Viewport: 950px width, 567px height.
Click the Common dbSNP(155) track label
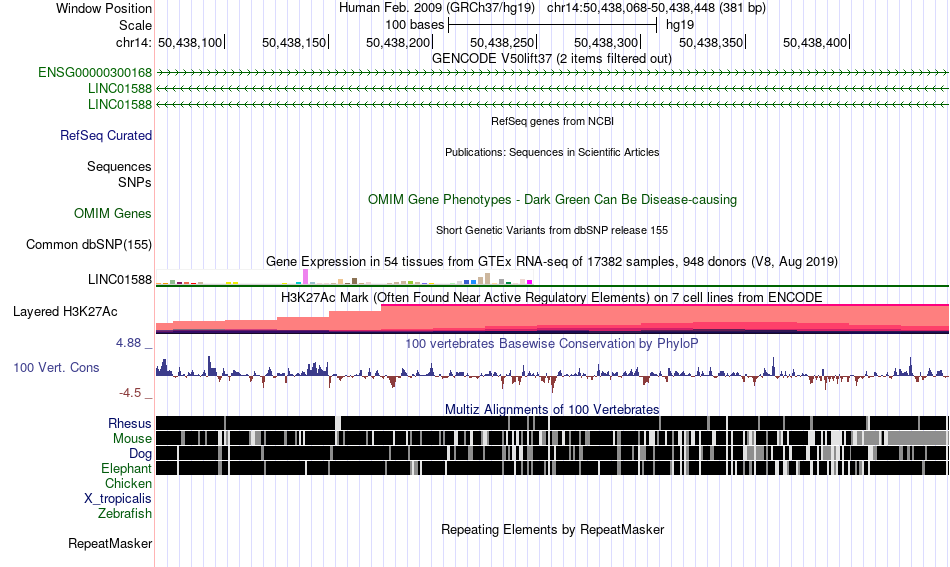tap(89, 244)
